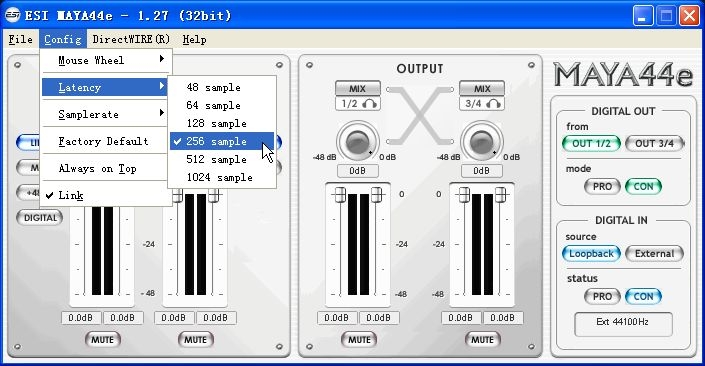Screen dimensions: 705x366
Task: Open the Help menu
Action: 194,40
